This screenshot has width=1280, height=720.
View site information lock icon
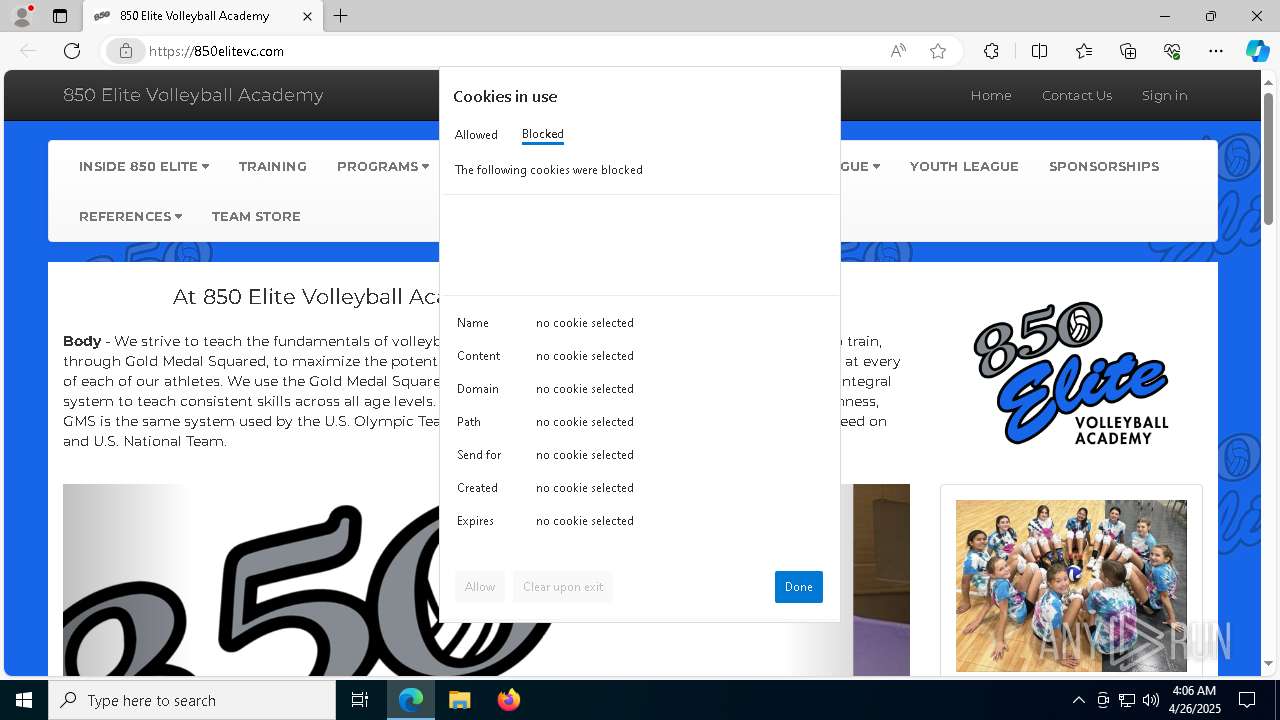[125, 51]
